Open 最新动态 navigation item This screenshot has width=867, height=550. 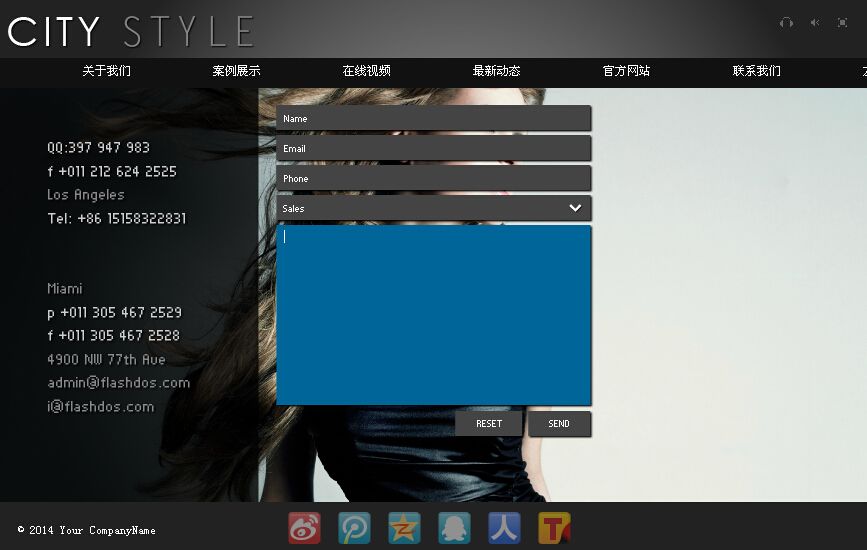point(496,71)
